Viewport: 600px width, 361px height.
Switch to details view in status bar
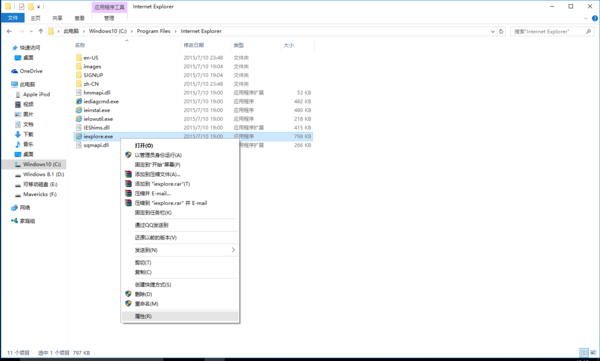click(584, 353)
